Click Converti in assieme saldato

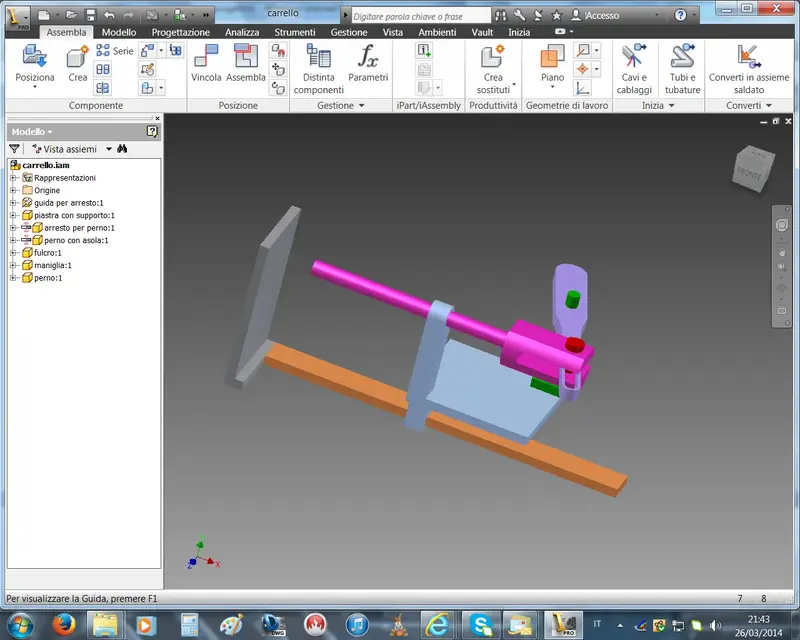pos(748,69)
